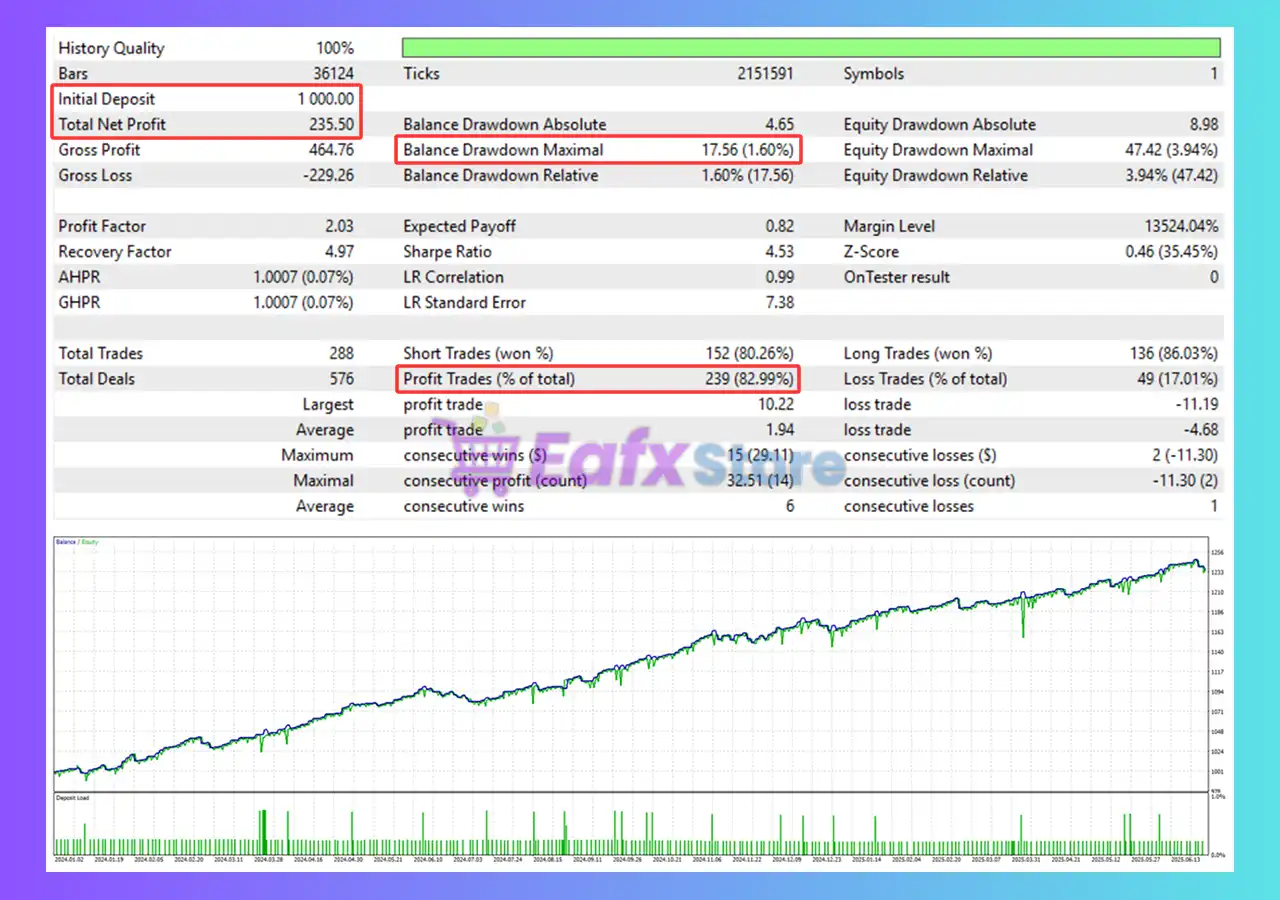Click the Margin Level percentage value
This screenshot has height=900, width=1280.
[1181, 226]
